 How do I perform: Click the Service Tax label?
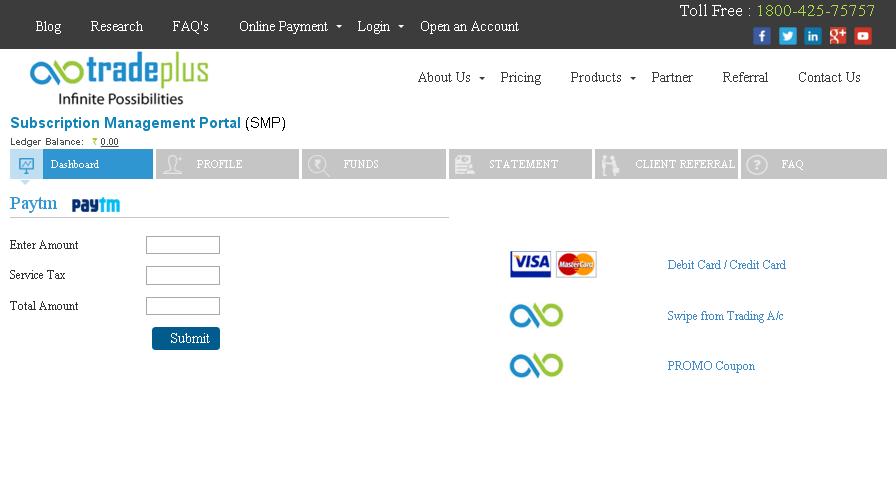(x=37, y=275)
